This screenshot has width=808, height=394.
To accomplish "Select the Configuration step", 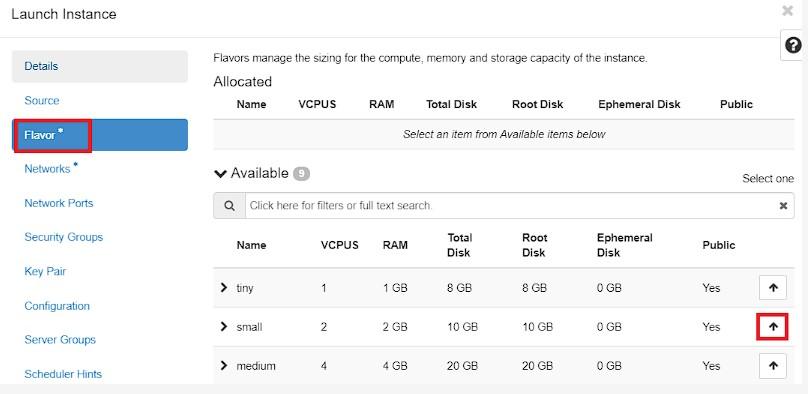I will (x=57, y=306).
